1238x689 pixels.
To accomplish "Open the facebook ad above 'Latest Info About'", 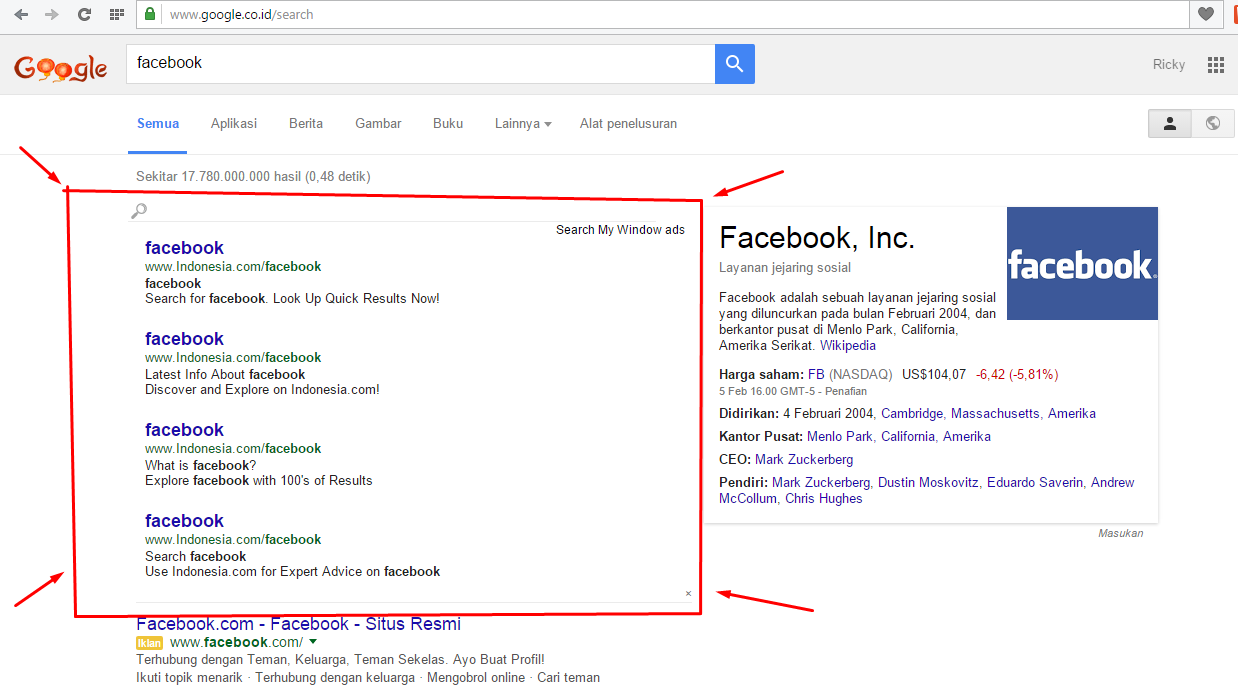I will tap(184, 339).
